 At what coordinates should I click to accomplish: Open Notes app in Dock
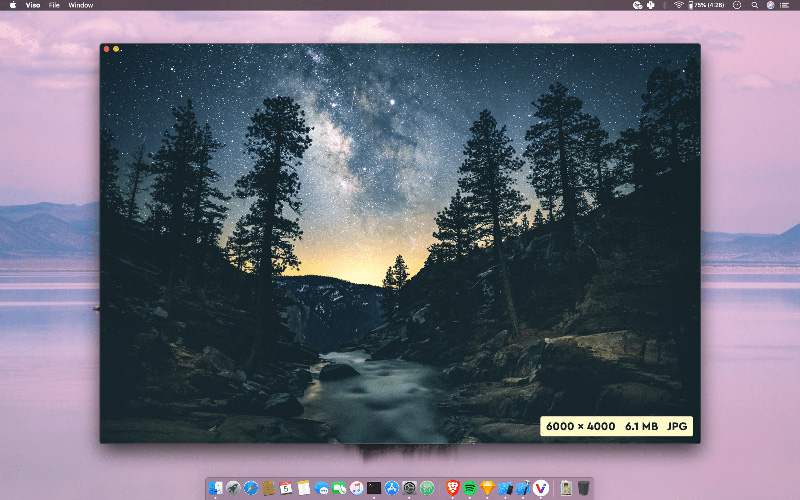pyautogui.click(x=304, y=488)
